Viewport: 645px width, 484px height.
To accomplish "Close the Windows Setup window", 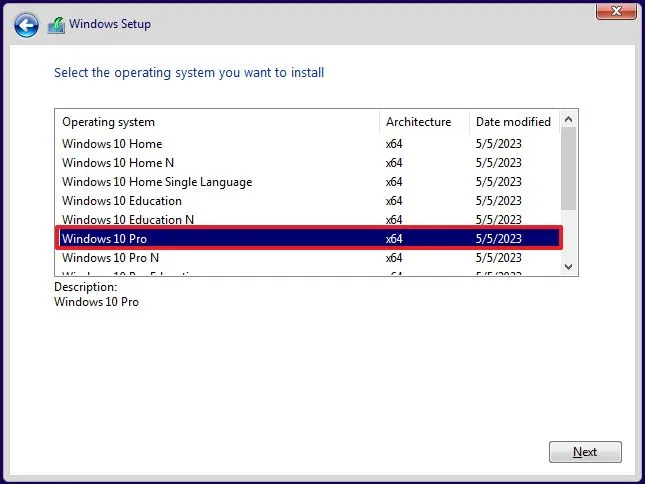I will (x=616, y=11).
